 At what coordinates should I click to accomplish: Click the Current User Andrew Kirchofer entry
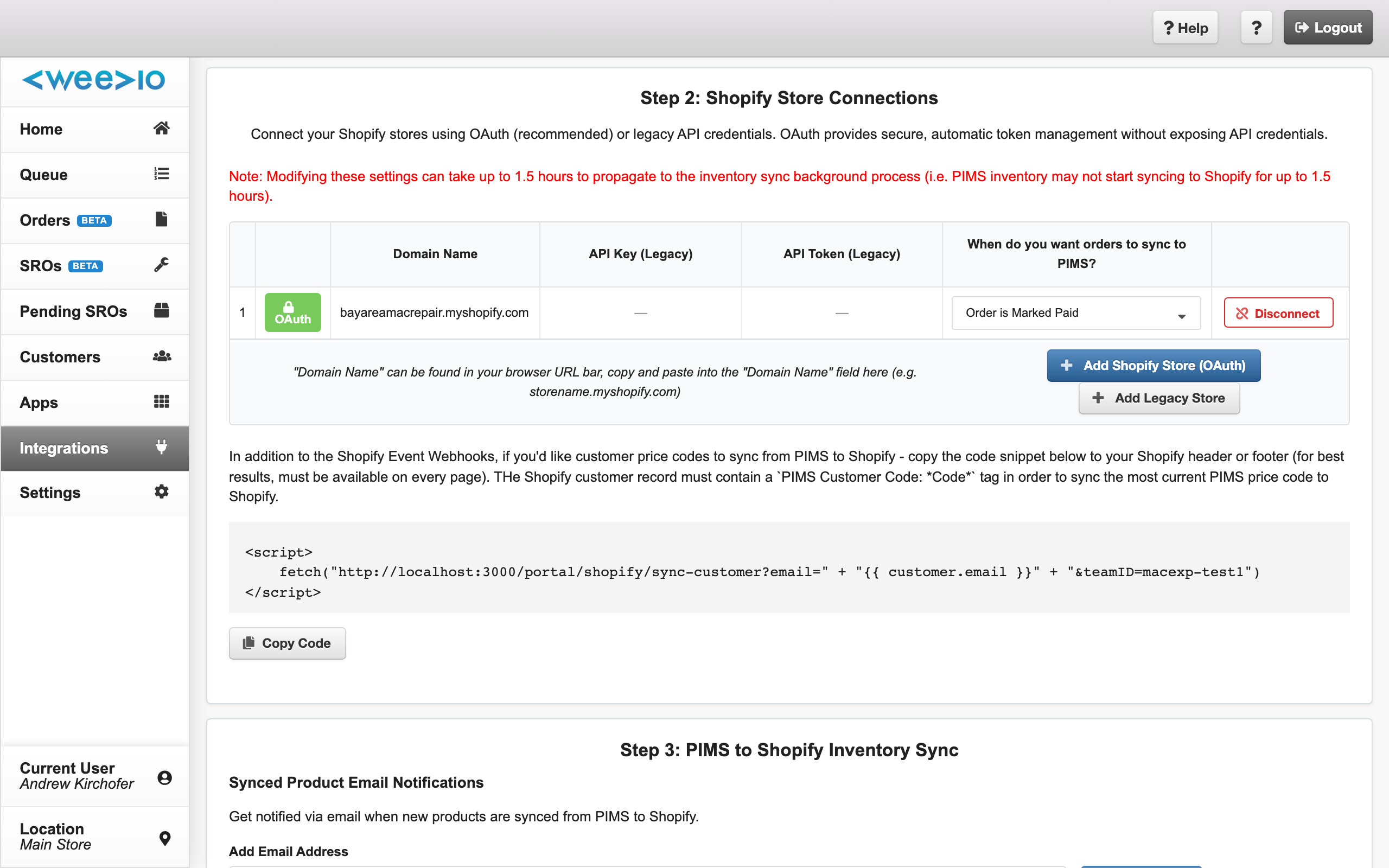[95, 776]
